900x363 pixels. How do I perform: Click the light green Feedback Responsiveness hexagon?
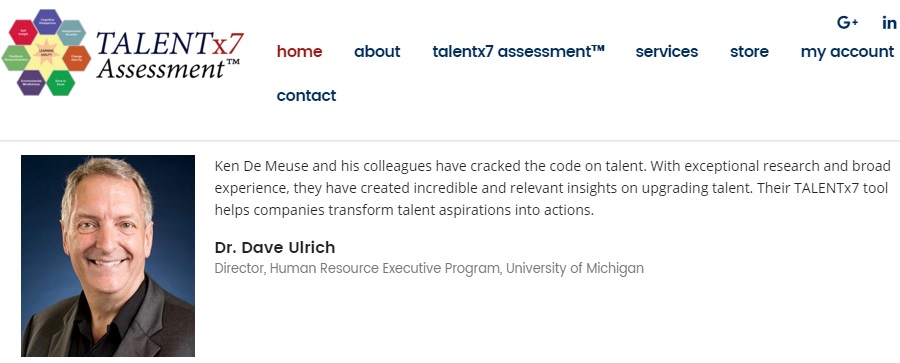pyautogui.click(x=16, y=58)
